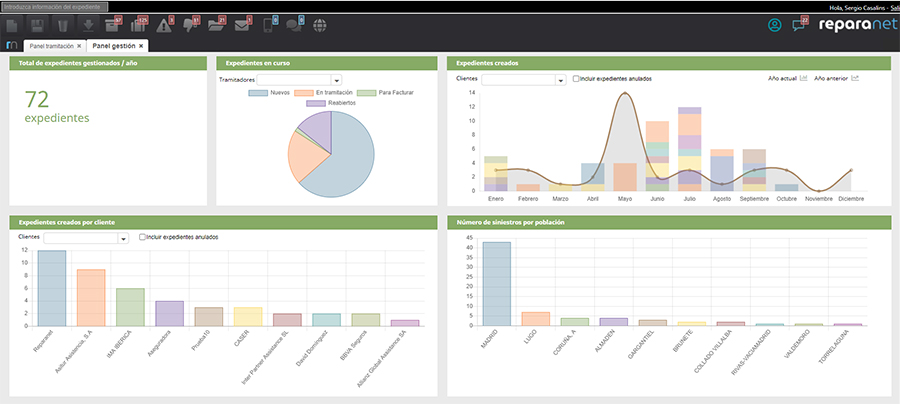Screen dimensions: 900x404
Task: Expand the Tramitadores dropdown
Action: [x=336, y=80]
